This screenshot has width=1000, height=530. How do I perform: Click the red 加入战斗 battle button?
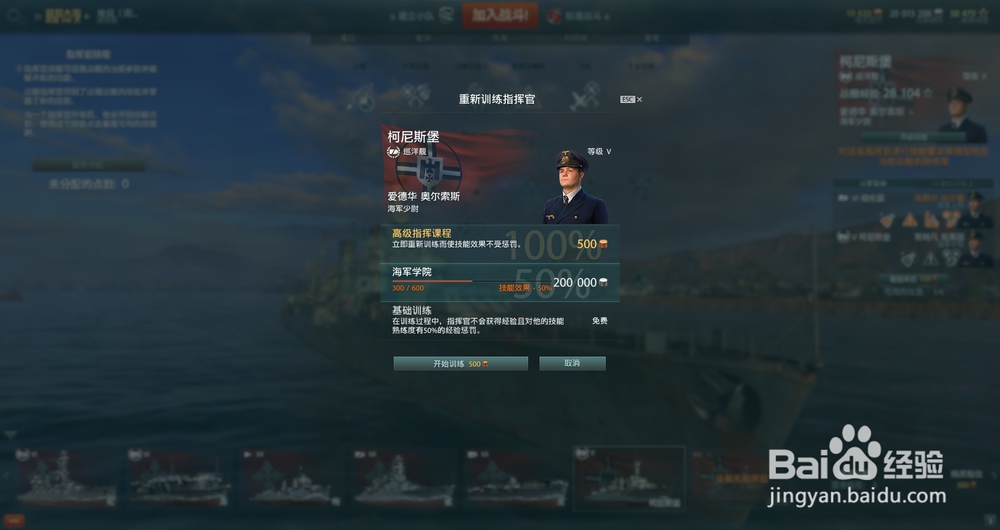click(500, 15)
